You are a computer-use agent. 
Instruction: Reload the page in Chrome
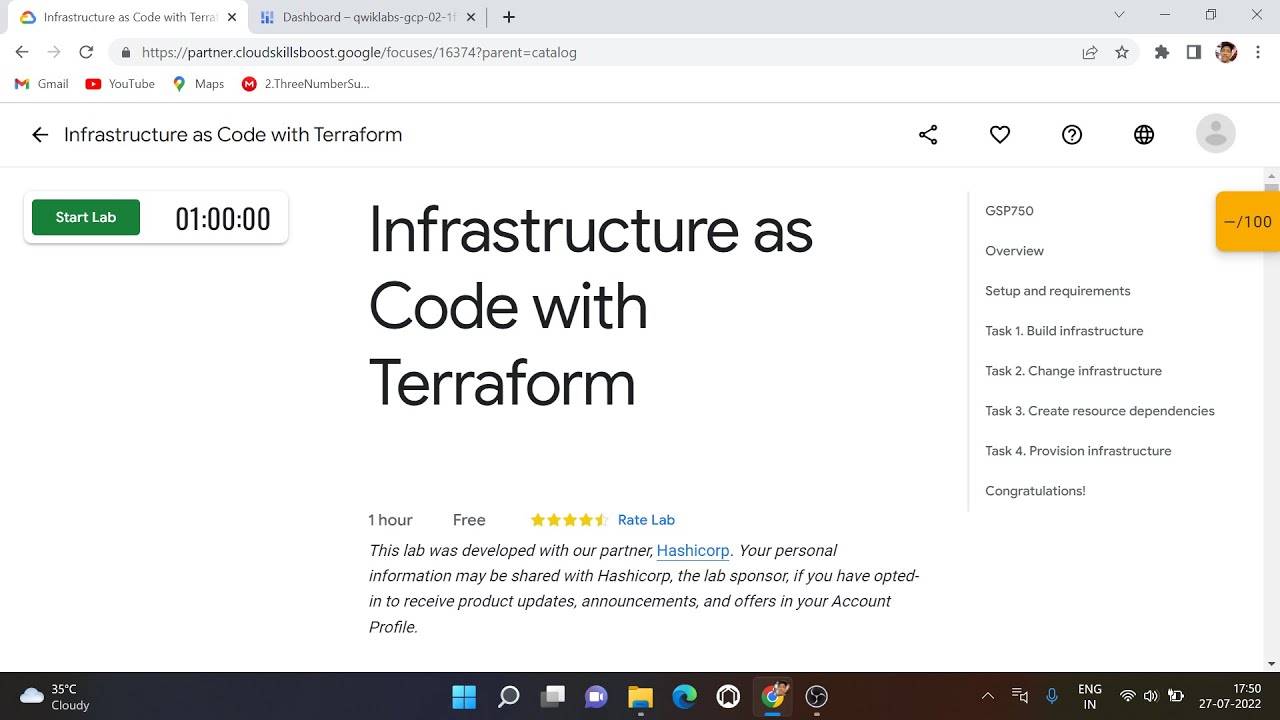[x=86, y=52]
